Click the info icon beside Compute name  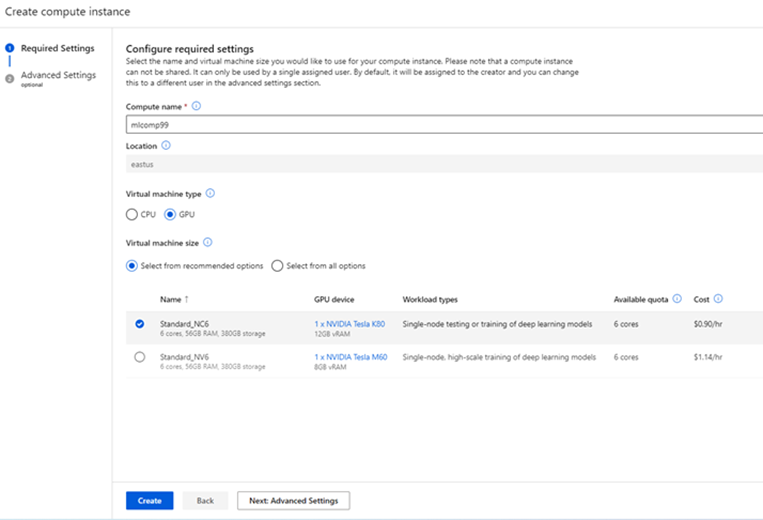(x=196, y=106)
